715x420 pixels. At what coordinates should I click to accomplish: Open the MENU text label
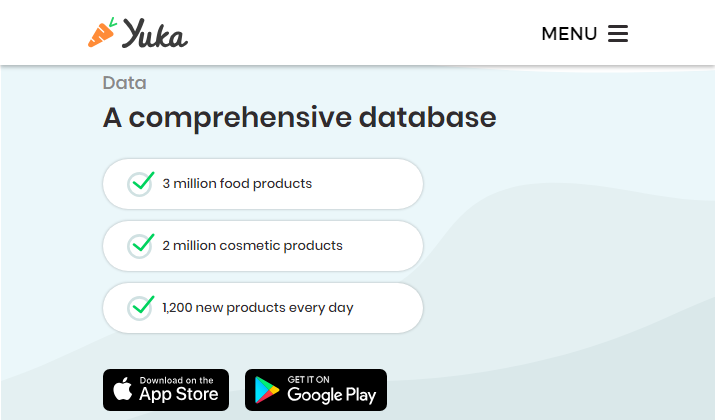tap(569, 34)
